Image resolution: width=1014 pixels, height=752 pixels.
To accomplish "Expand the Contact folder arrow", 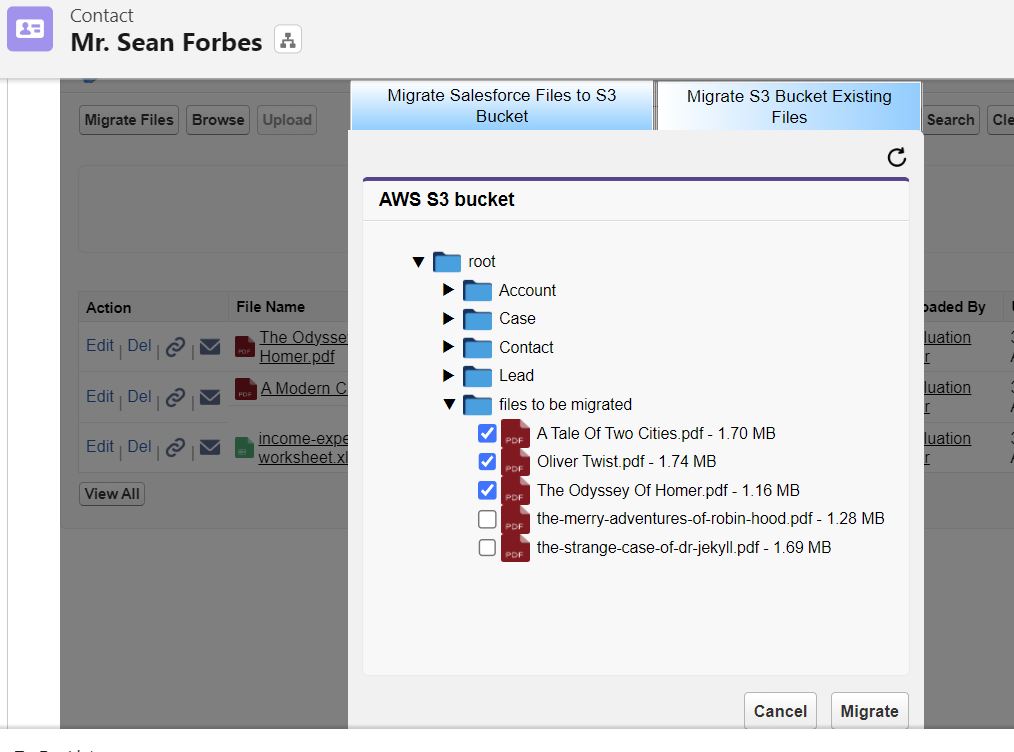I will (x=448, y=347).
